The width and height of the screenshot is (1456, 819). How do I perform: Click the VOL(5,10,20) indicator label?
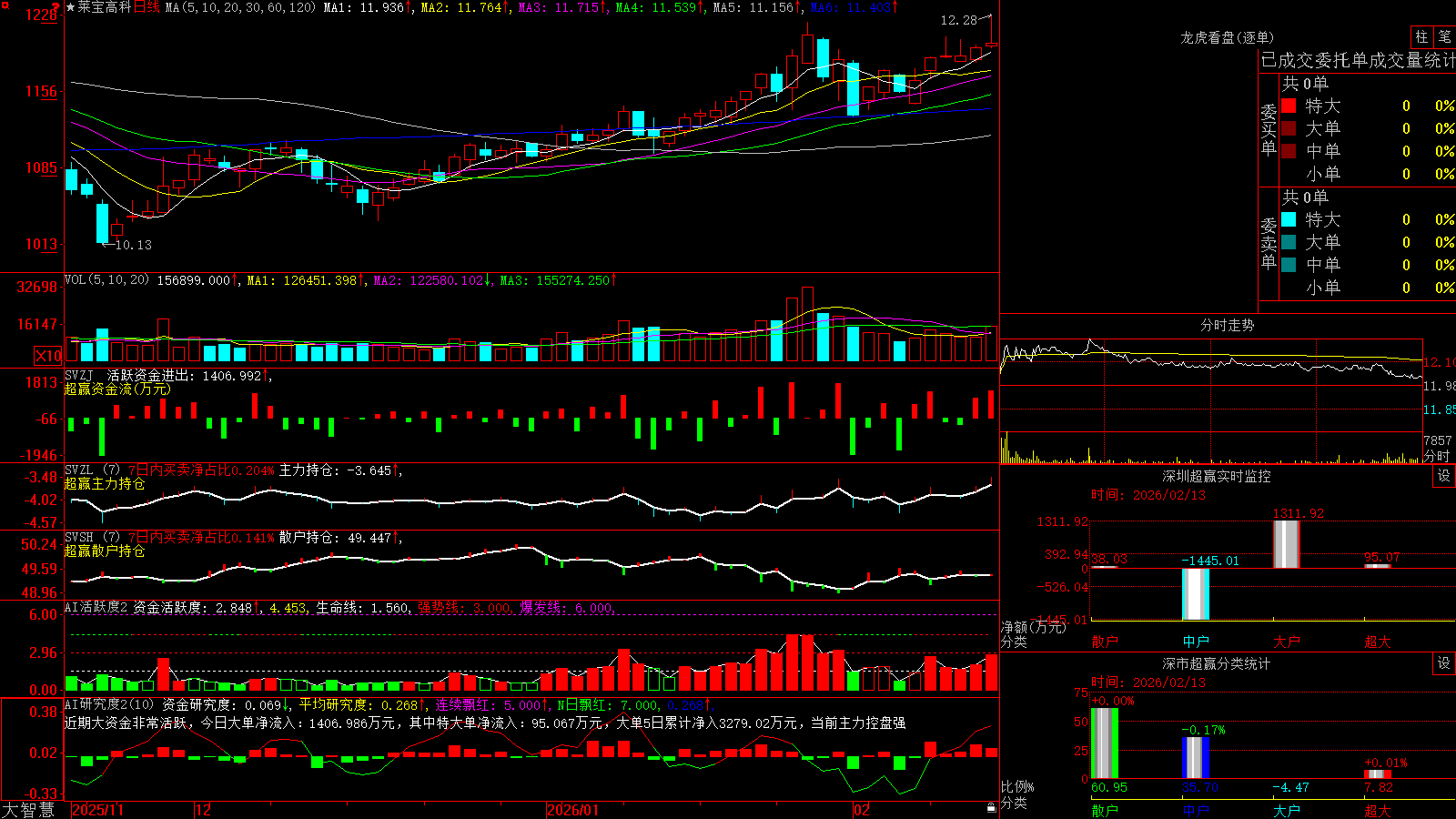click(x=107, y=280)
